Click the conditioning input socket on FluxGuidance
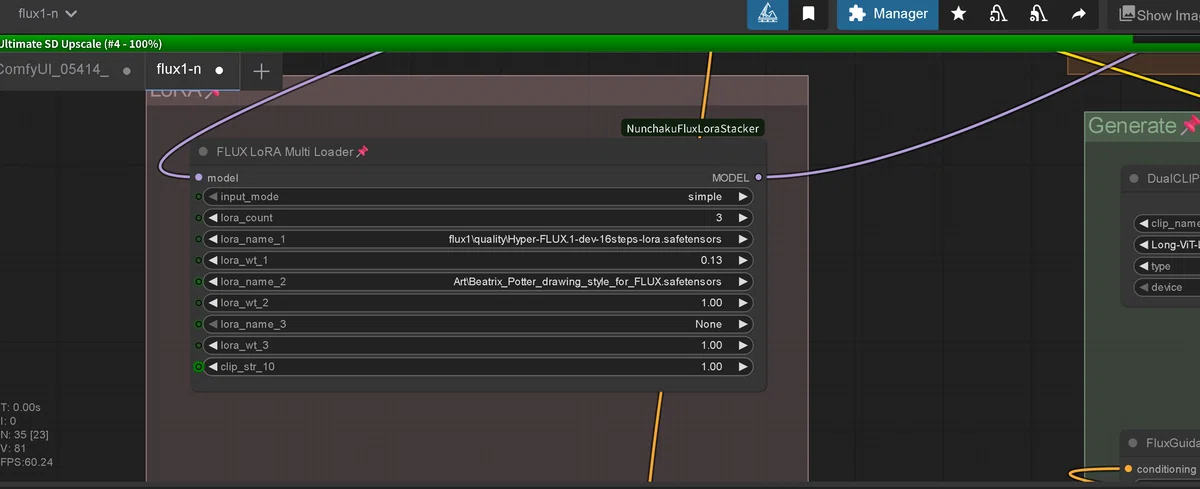The image size is (1200, 489). click(x=1129, y=469)
